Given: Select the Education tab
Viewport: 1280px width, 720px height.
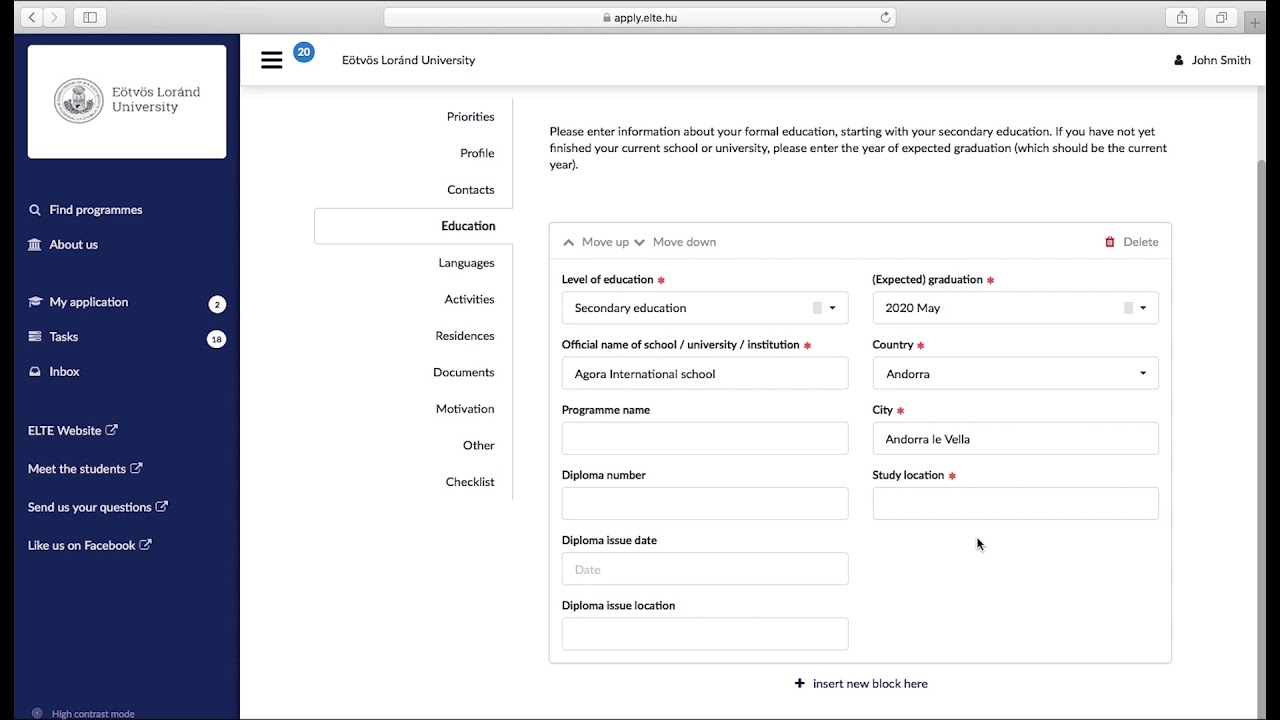Looking at the screenshot, I should pyautogui.click(x=414, y=226).
